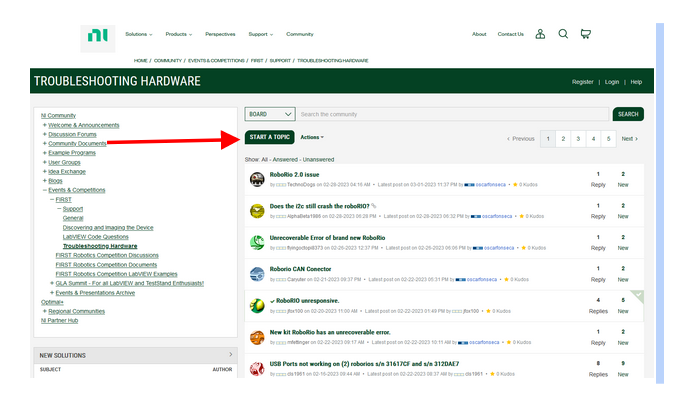Expand the Discussion Forums node
This screenshot has width=699, height=410.
pyautogui.click(x=45, y=134)
